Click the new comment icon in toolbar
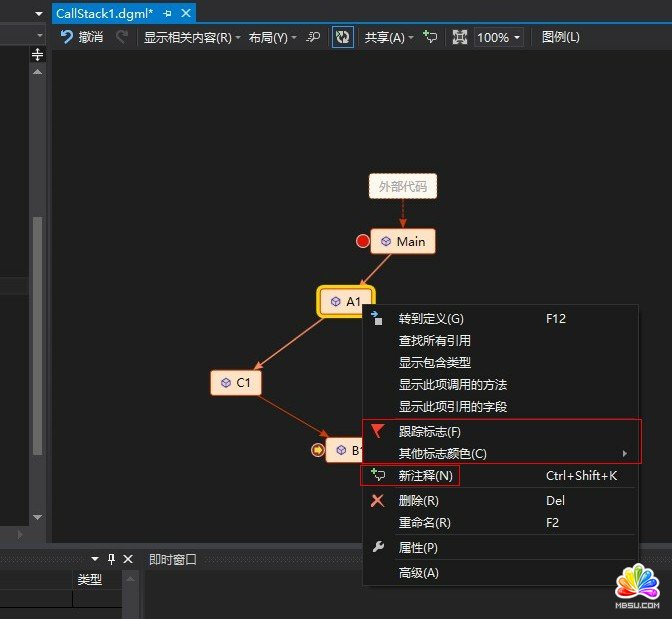Viewport: 672px width, 619px height. click(430, 37)
